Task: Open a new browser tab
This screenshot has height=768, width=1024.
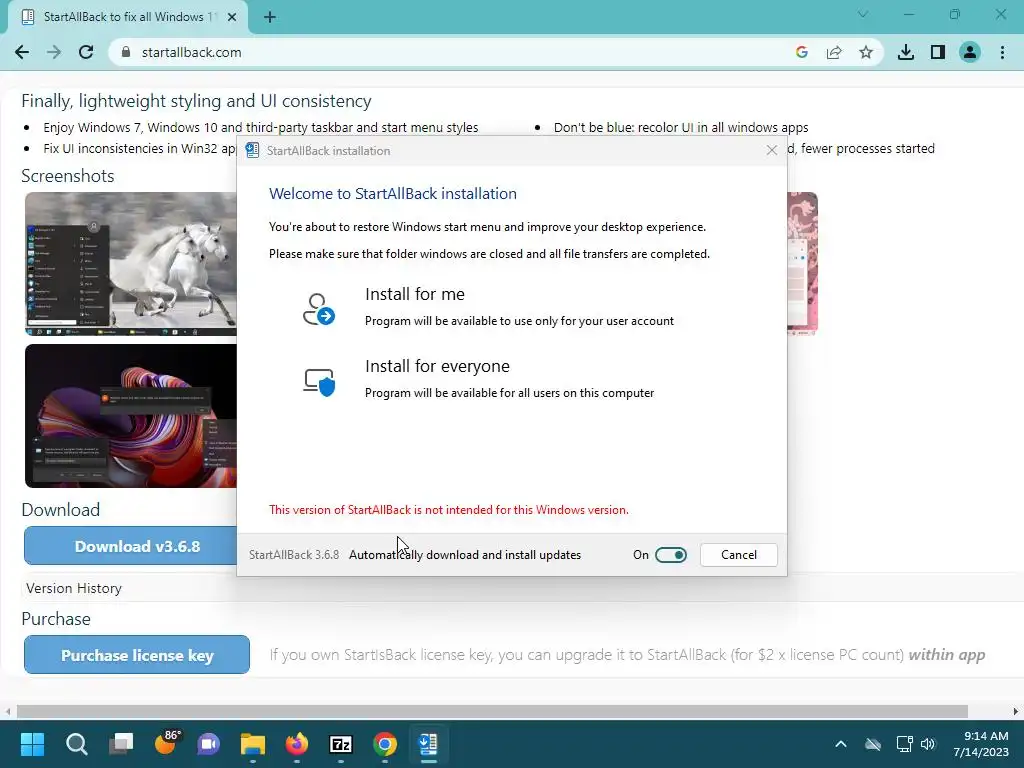Action: 270,17
